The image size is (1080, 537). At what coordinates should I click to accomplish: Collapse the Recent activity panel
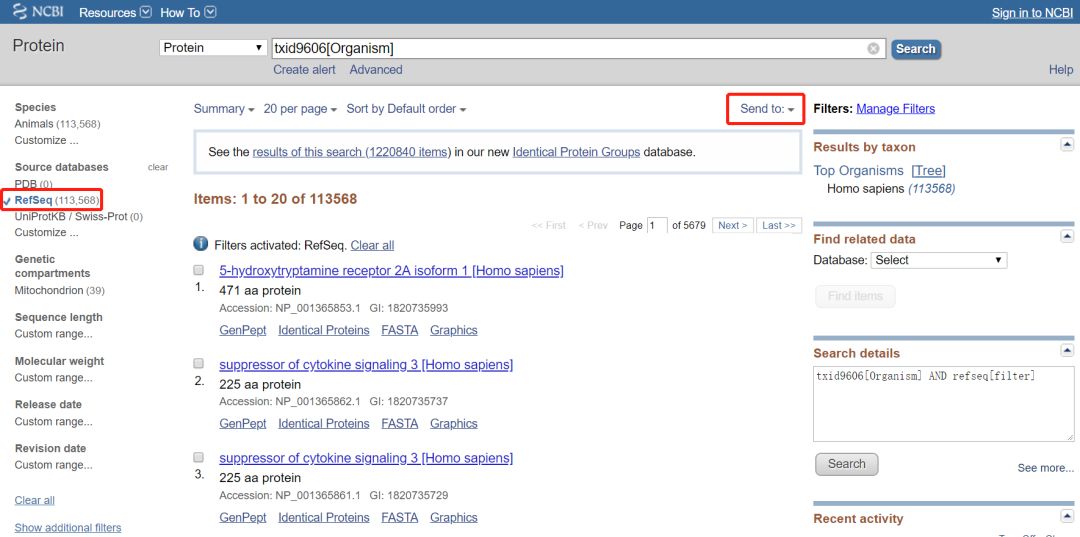tap(1067, 516)
